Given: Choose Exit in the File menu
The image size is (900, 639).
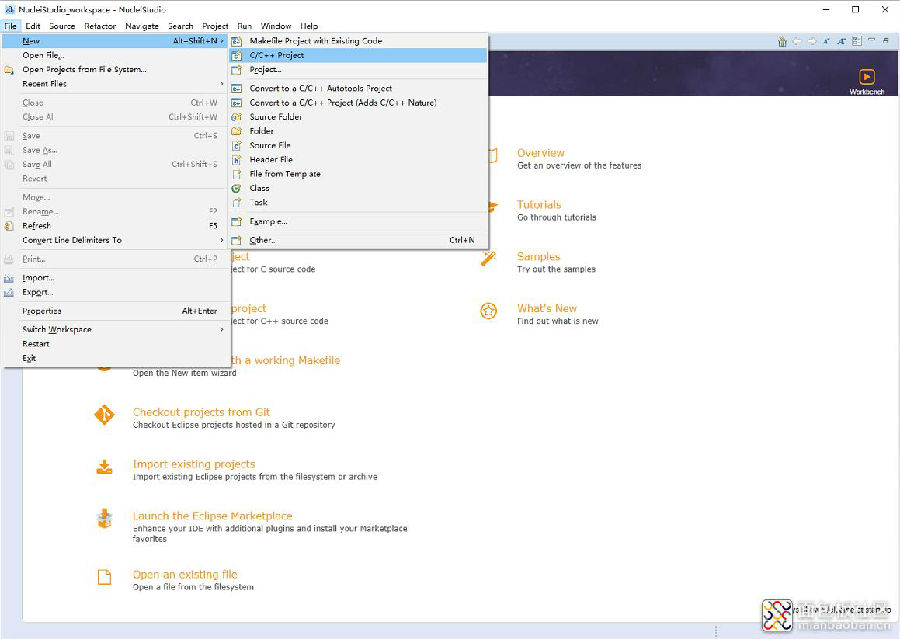Looking at the screenshot, I should (x=115, y=358).
